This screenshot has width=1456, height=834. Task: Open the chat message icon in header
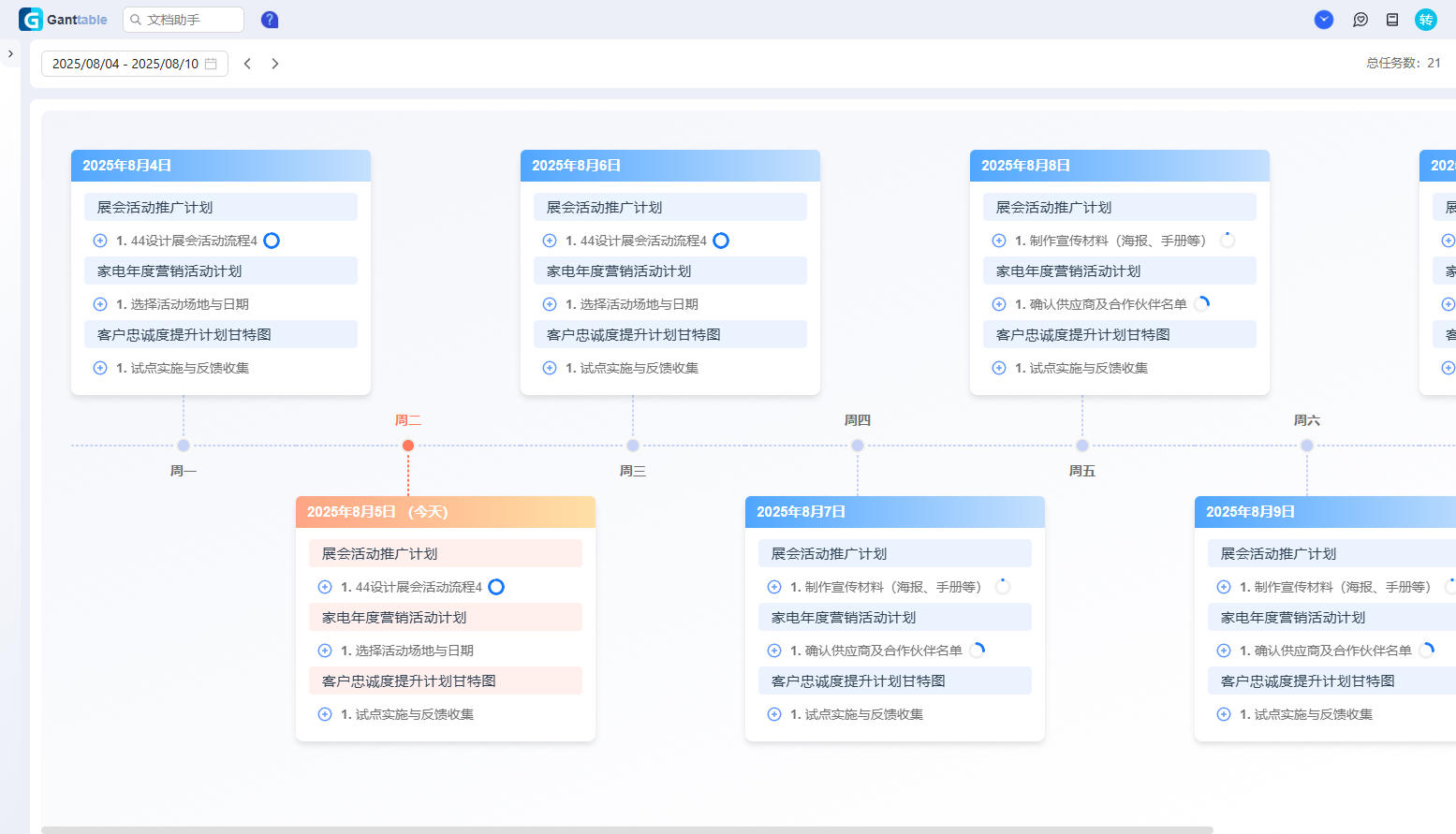(x=1360, y=20)
